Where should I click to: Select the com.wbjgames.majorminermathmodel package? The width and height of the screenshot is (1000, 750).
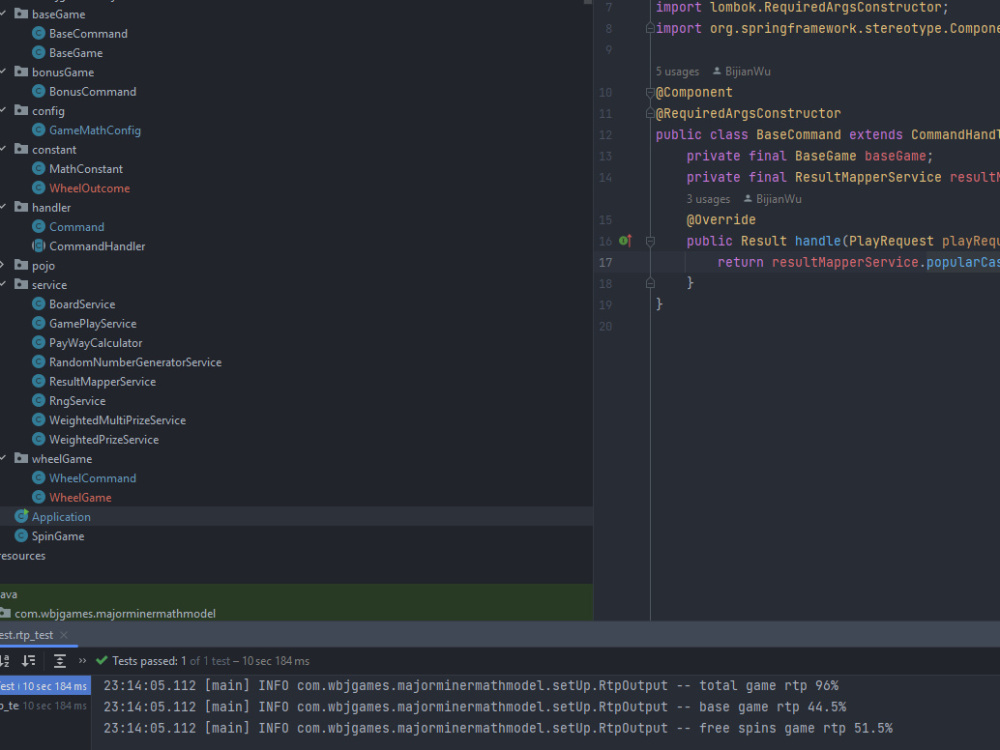tap(115, 614)
